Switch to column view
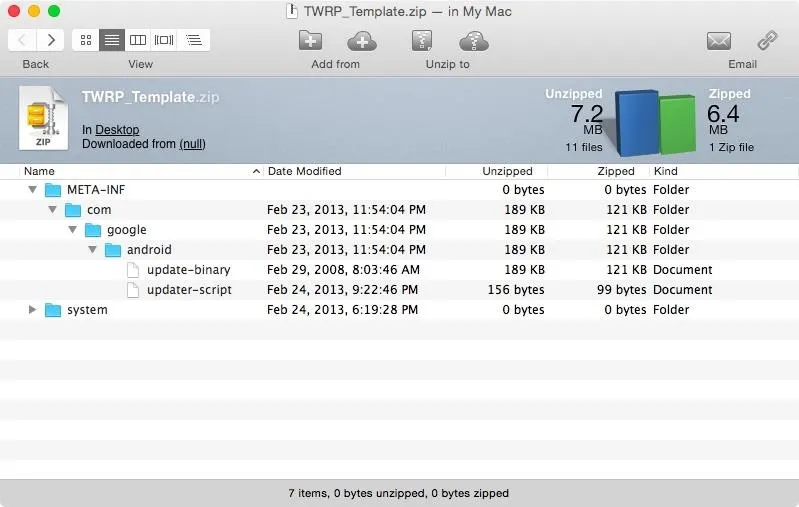The width and height of the screenshot is (799, 507). coord(138,40)
